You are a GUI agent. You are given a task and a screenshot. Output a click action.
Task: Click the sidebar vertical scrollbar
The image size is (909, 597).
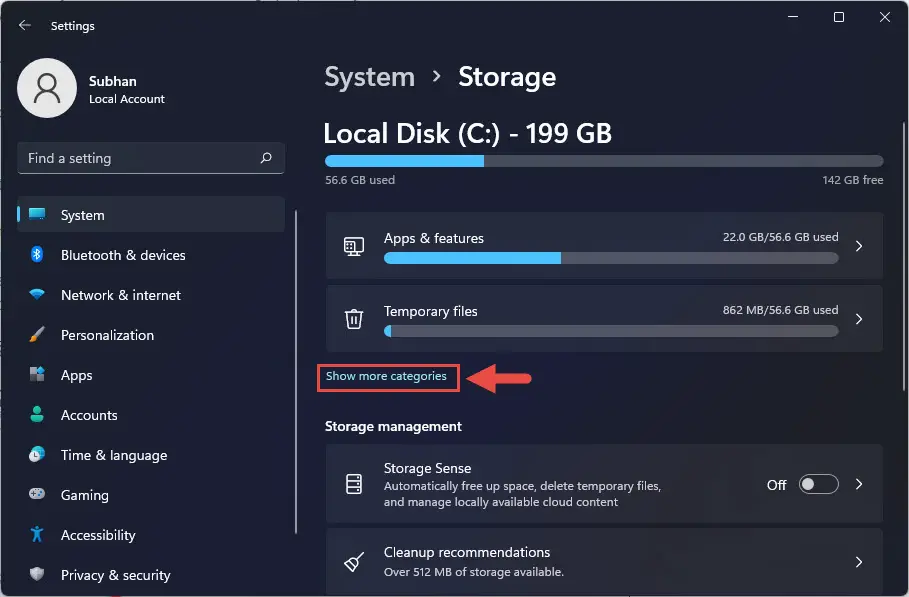pyautogui.click(x=296, y=372)
